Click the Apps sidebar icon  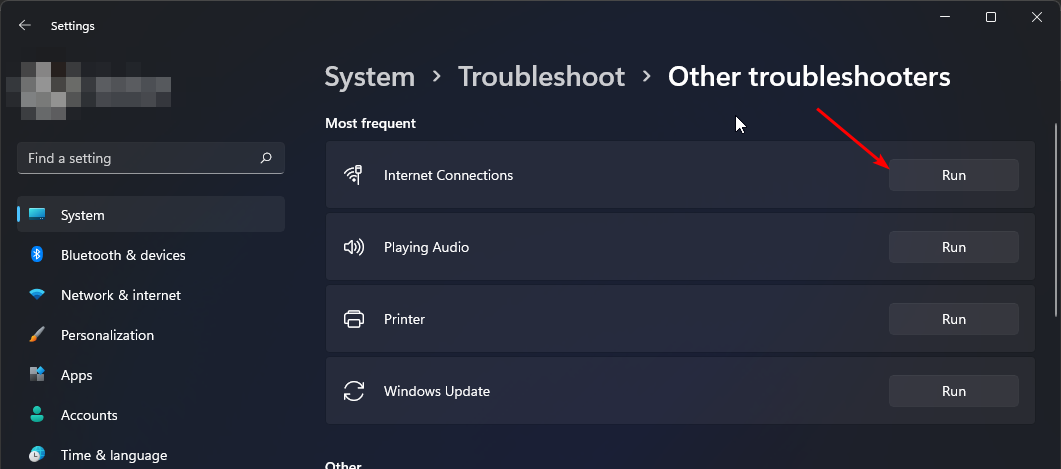point(37,375)
